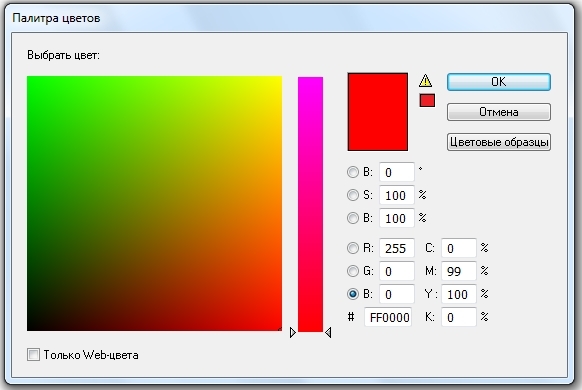
Task: Select the brightness B percent radio button
Action: (x=353, y=218)
